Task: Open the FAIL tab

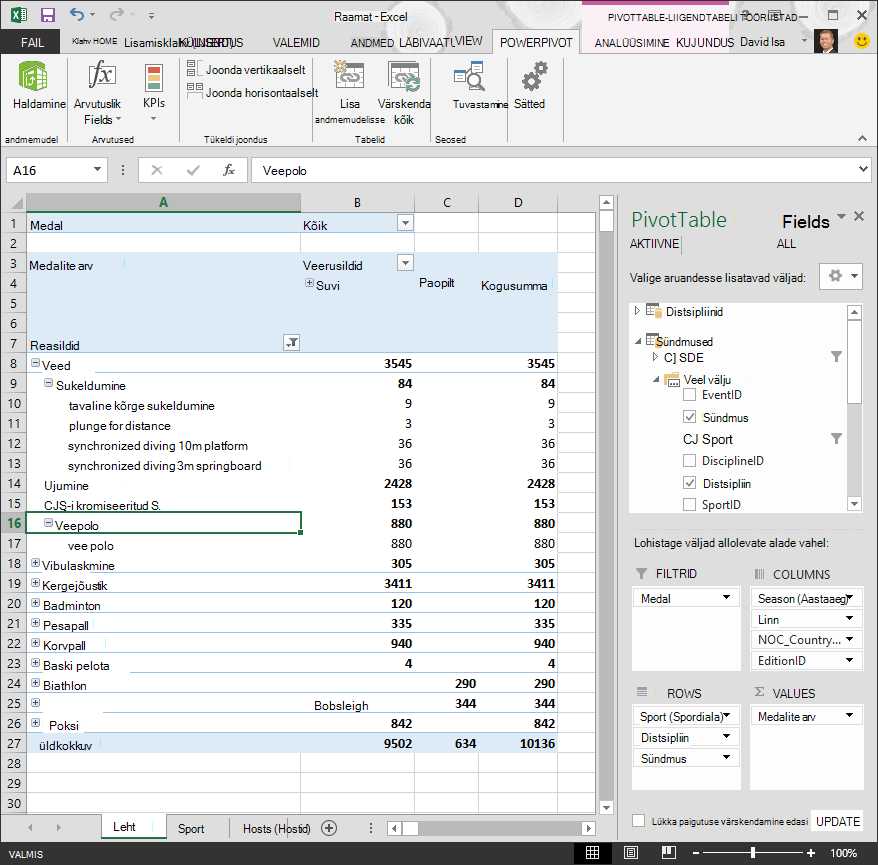Action: point(32,42)
